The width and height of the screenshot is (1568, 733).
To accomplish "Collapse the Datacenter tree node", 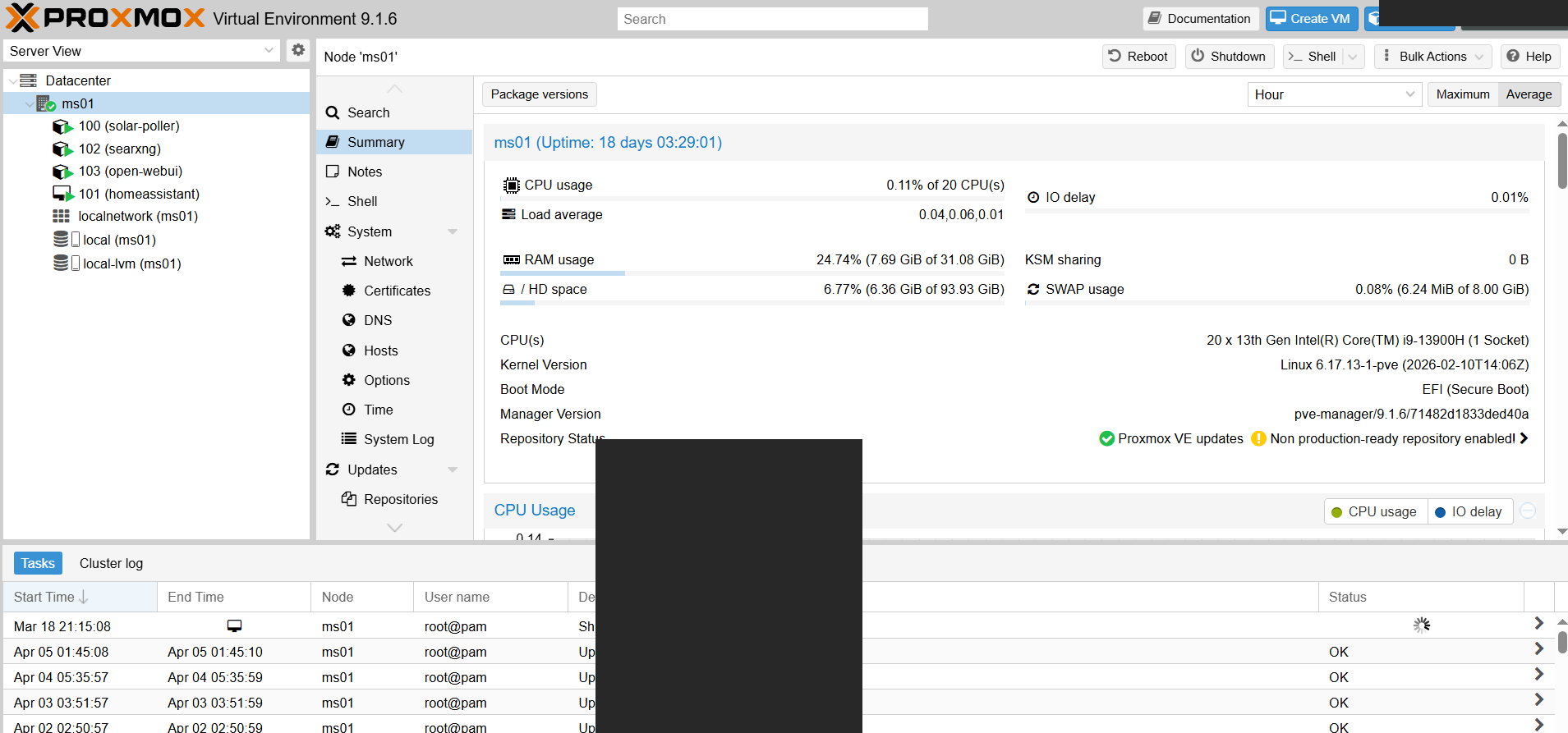I will coord(11,80).
